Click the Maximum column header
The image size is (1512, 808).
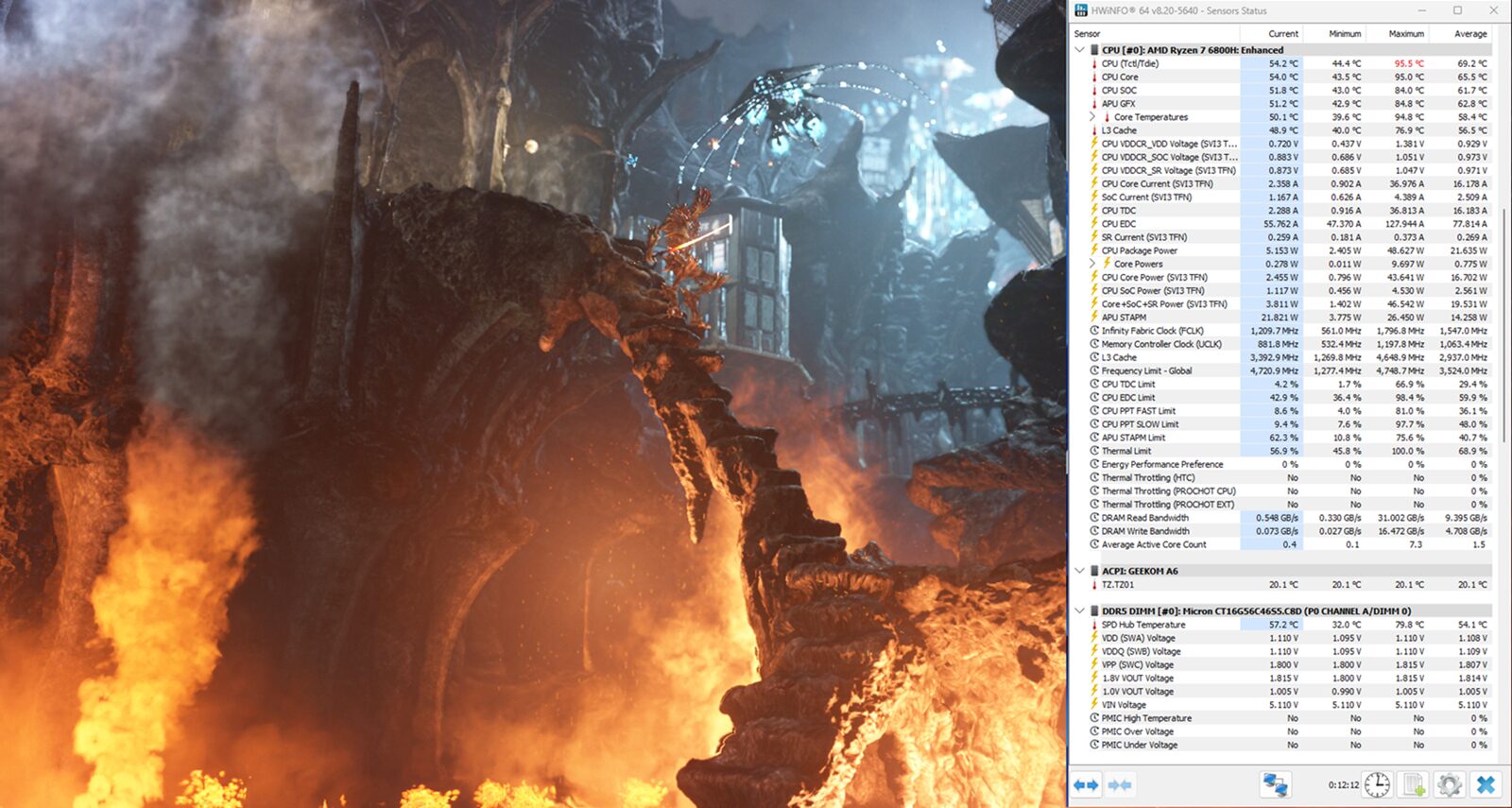point(1406,34)
